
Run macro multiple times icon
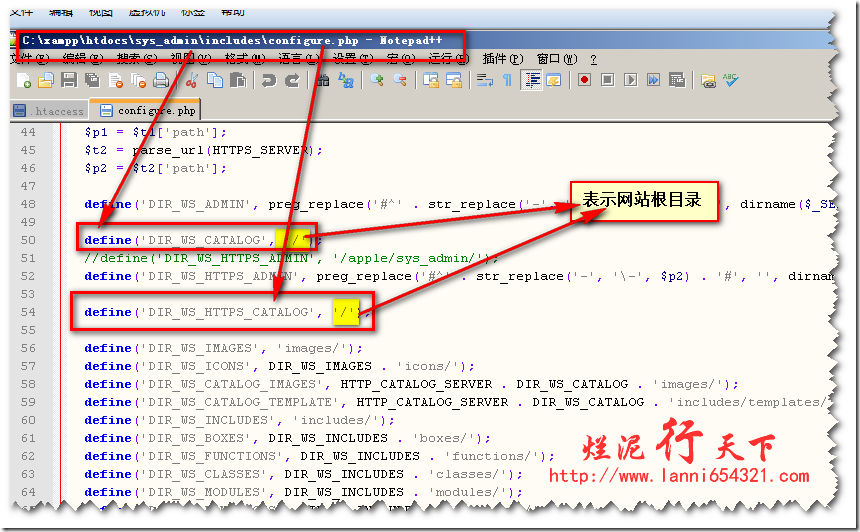click(654, 80)
